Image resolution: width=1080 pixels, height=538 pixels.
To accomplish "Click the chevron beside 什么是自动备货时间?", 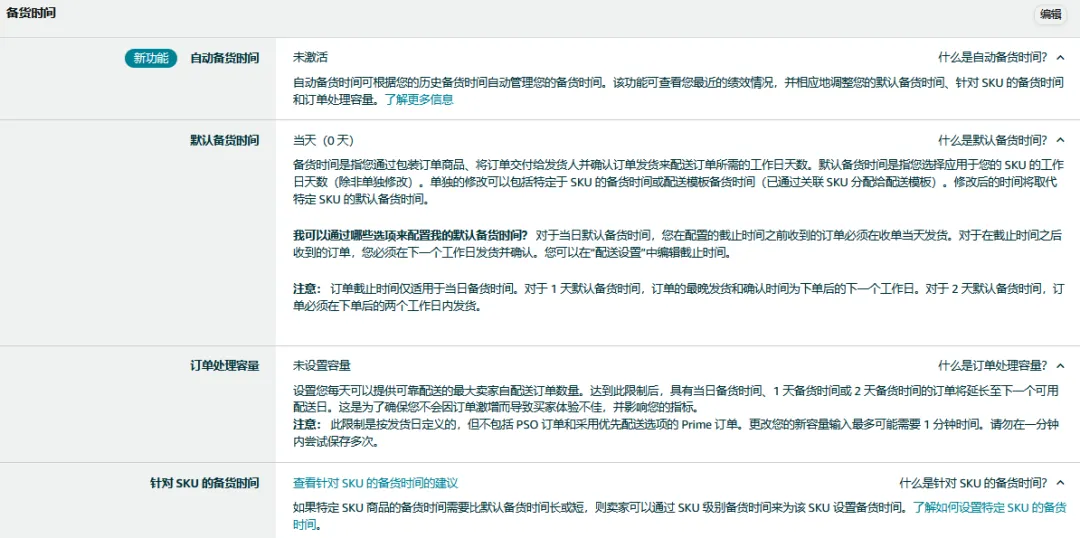I will click(x=1060, y=58).
